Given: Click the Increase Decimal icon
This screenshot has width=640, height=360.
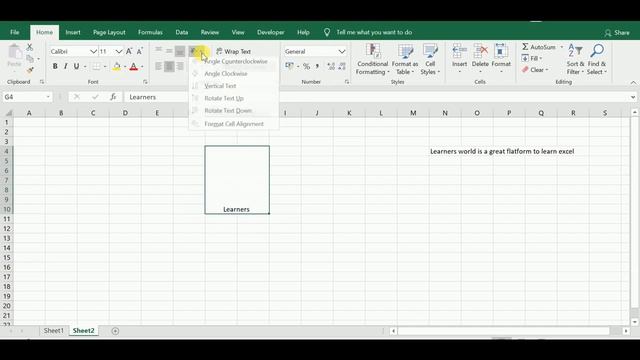Looking at the screenshot, I should pyautogui.click(x=331, y=66).
